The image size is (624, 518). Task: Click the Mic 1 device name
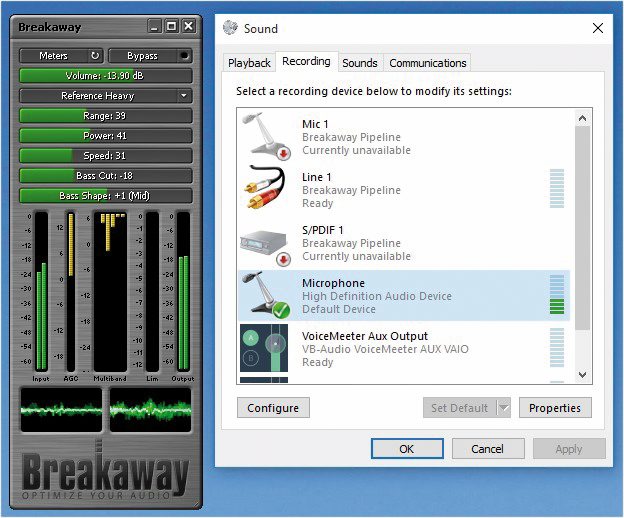point(315,124)
